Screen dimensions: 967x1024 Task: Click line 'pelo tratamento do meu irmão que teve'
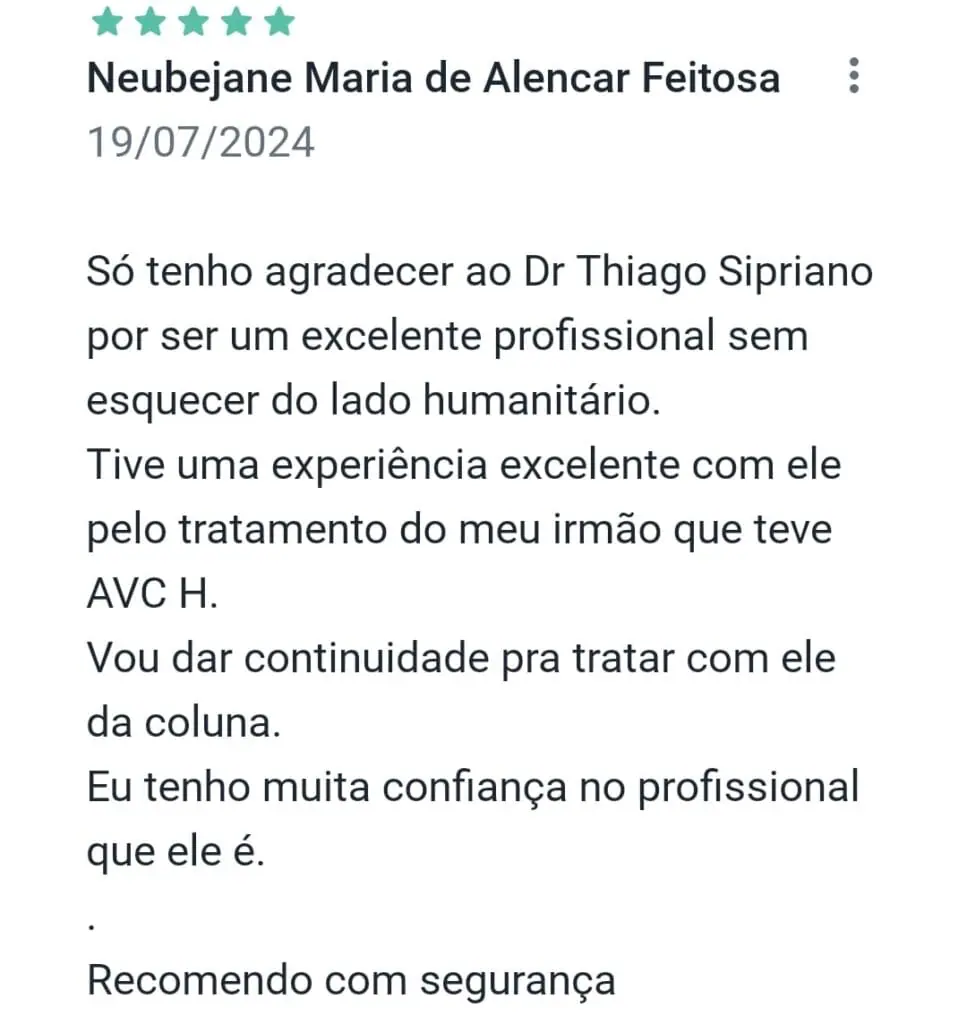(x=459, y=530)
